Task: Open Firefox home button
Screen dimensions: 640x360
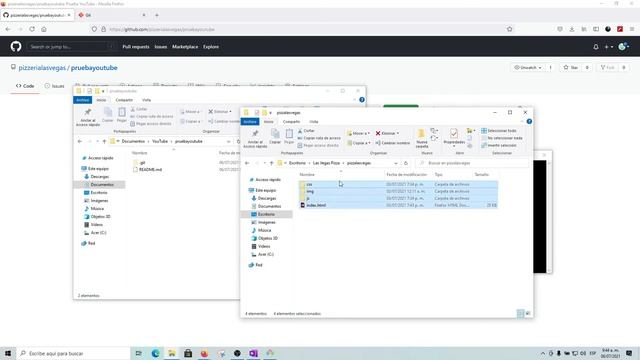Action: [44, 29]
